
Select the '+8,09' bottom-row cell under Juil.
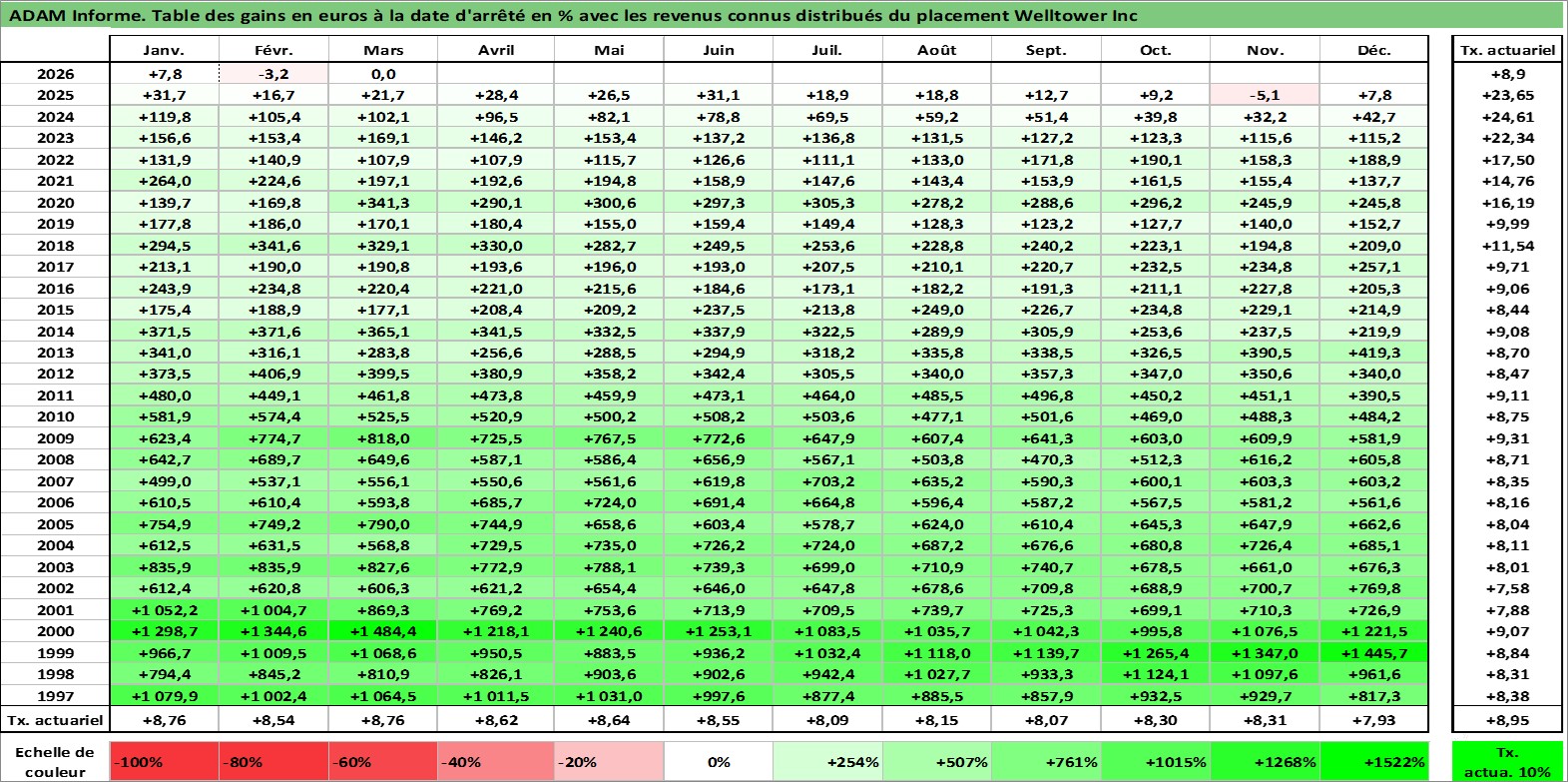[x=827, y=720]
